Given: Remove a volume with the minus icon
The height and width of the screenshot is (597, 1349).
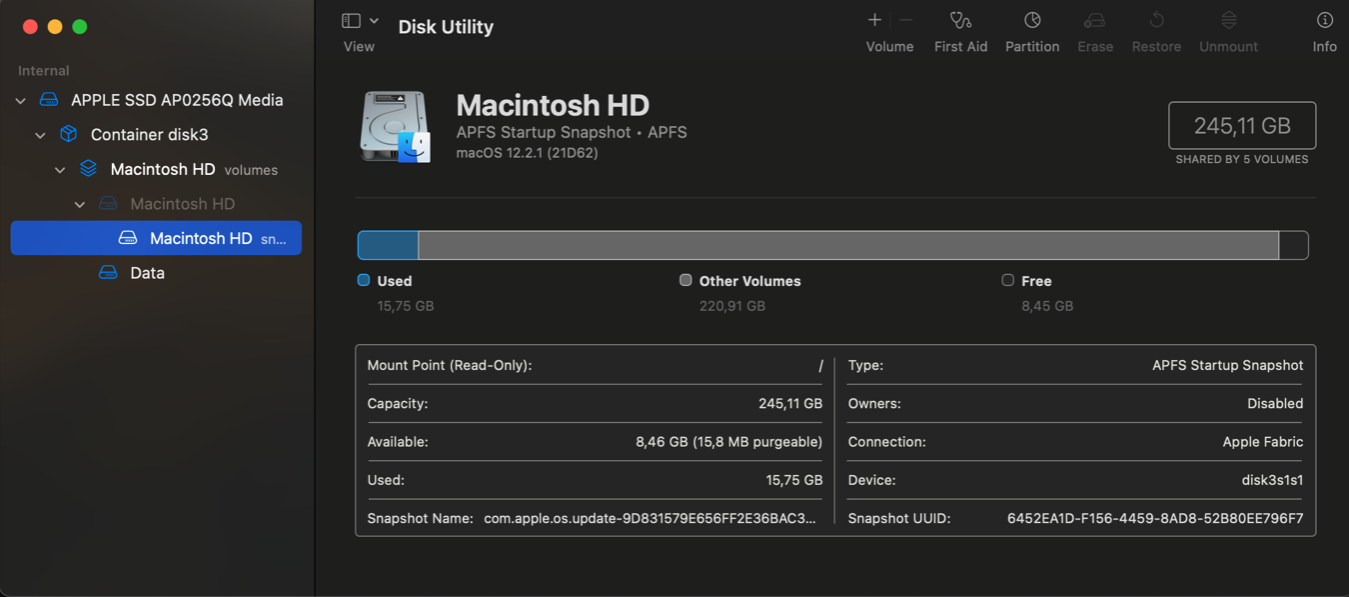Looking at the screenshot, I should point(906,20).
